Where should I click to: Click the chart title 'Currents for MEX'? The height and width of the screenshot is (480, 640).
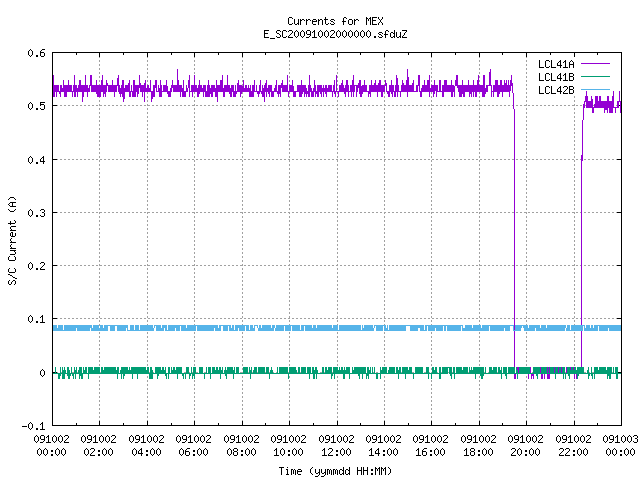(x=335, y=21)
